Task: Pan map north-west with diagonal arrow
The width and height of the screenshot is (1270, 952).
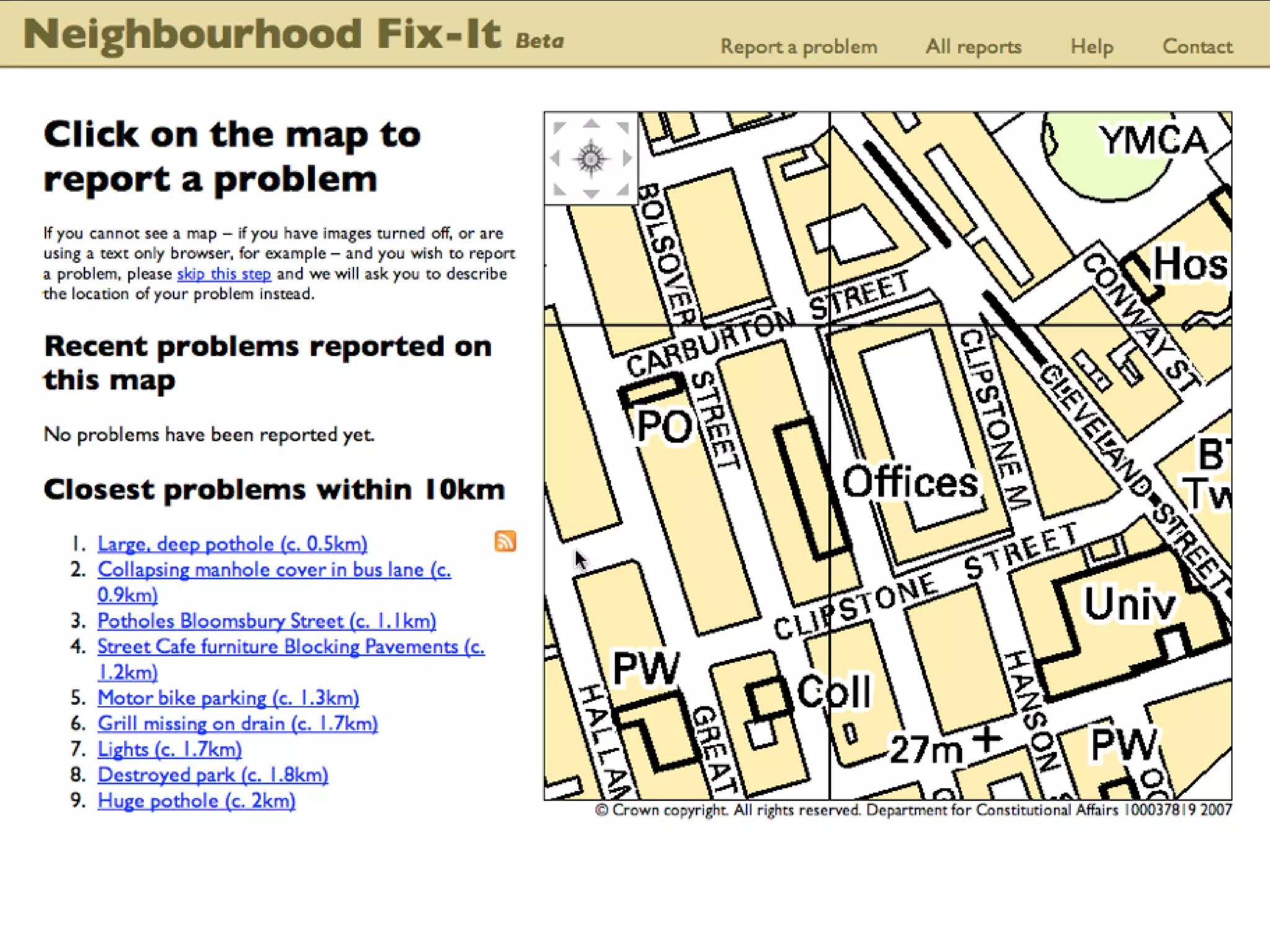Action: (559, 128)
